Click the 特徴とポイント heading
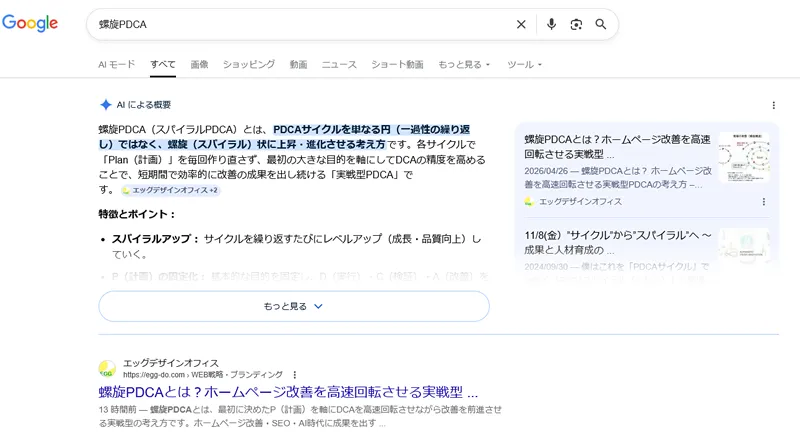Viewport: 800px width, 440px height. pyautogui.click(x=137, y=214)
